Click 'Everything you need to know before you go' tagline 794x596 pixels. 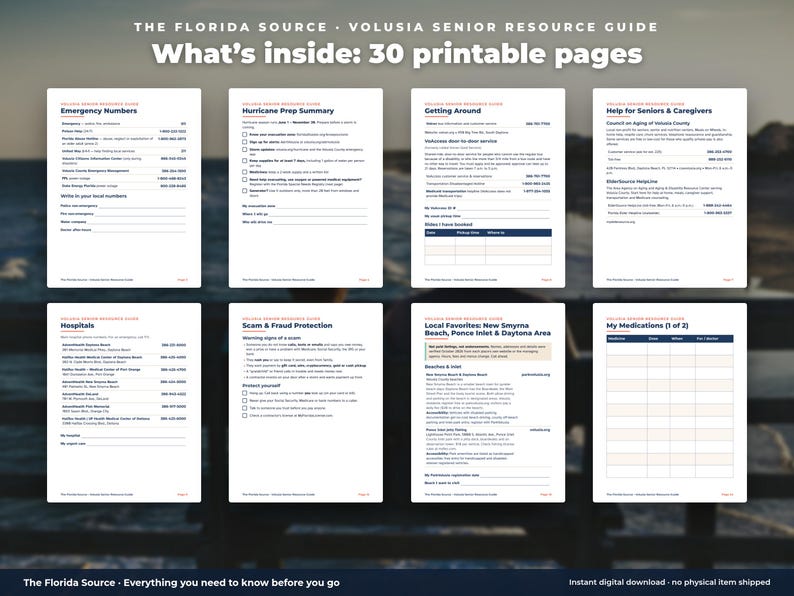[231, 583]
